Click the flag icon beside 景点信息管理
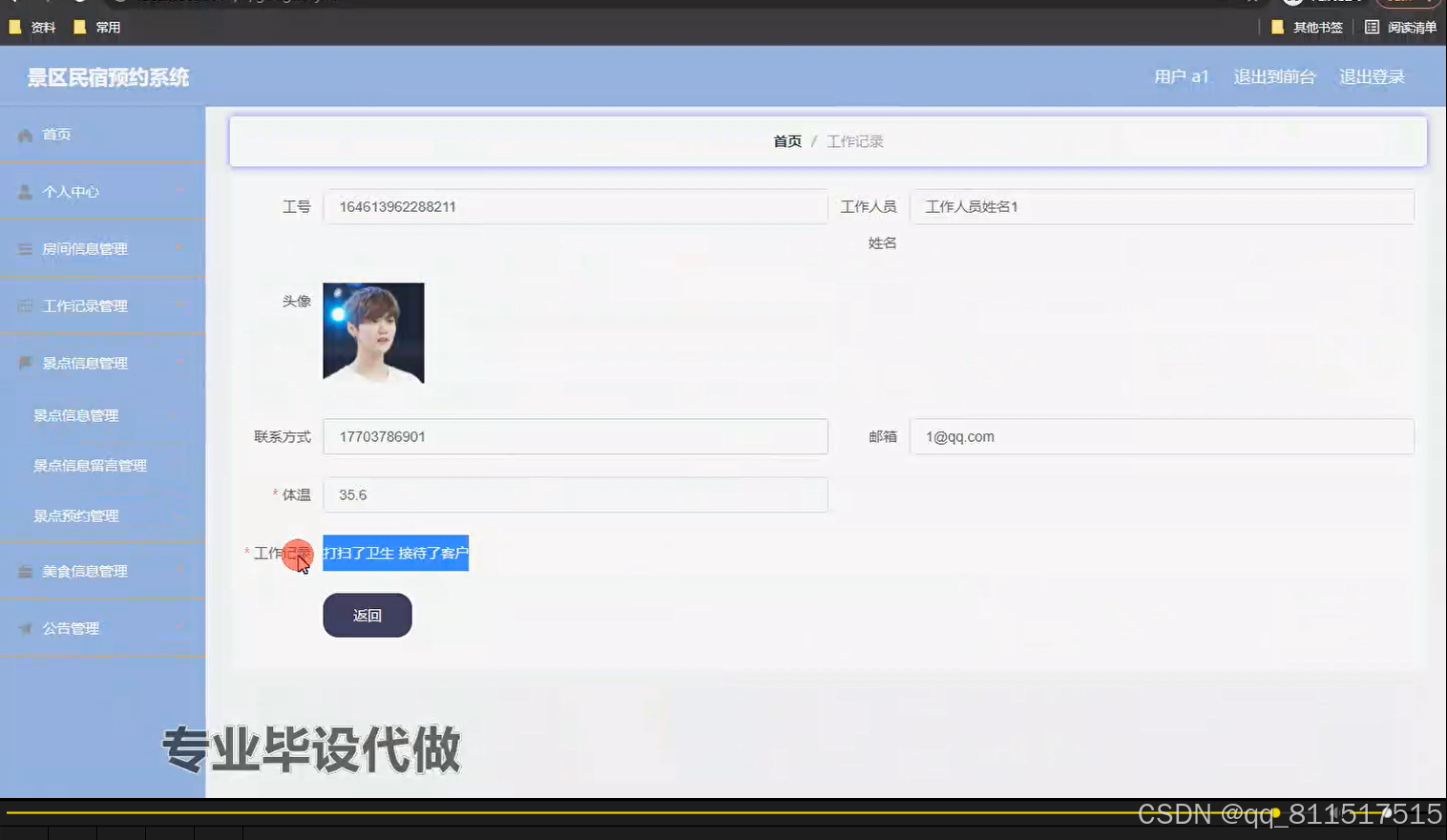Viewport: 1447px width, 840px height. click(24, 363)
